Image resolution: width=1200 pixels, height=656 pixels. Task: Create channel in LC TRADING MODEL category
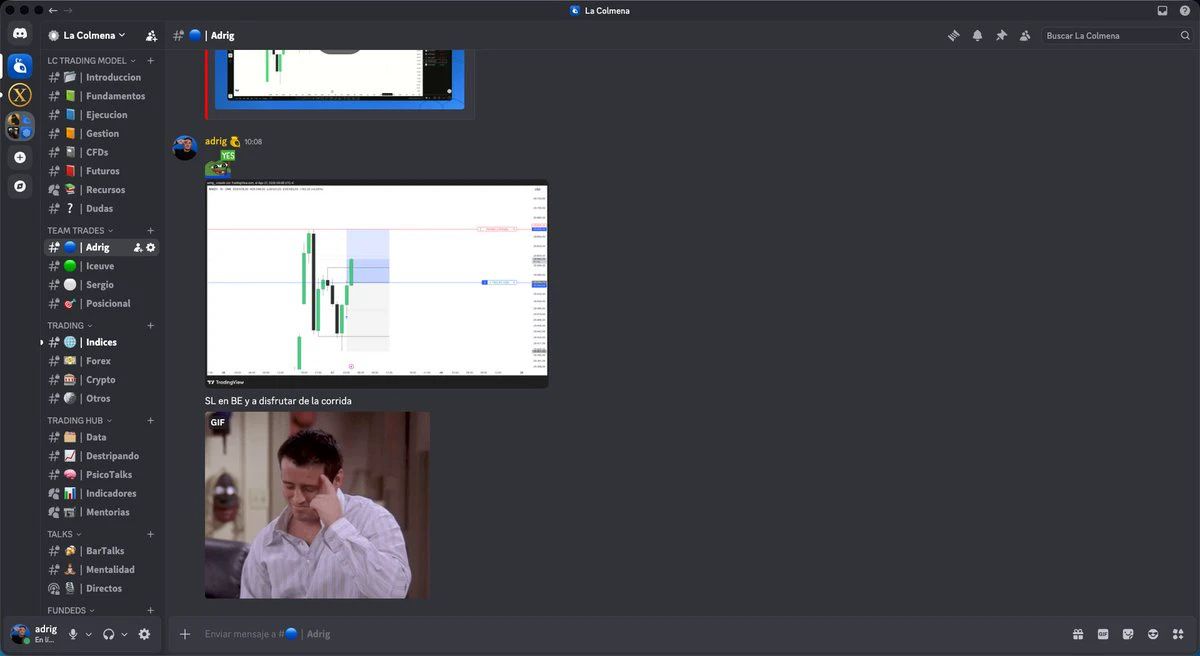[151, 60]
